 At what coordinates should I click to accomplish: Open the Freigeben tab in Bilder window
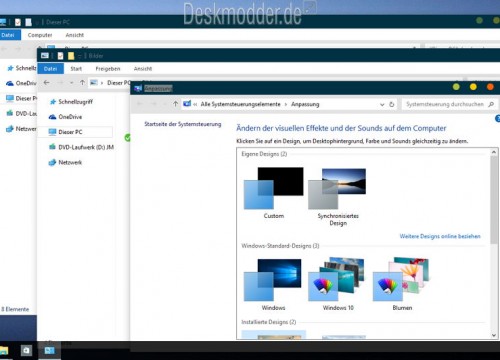coord(108,69)
